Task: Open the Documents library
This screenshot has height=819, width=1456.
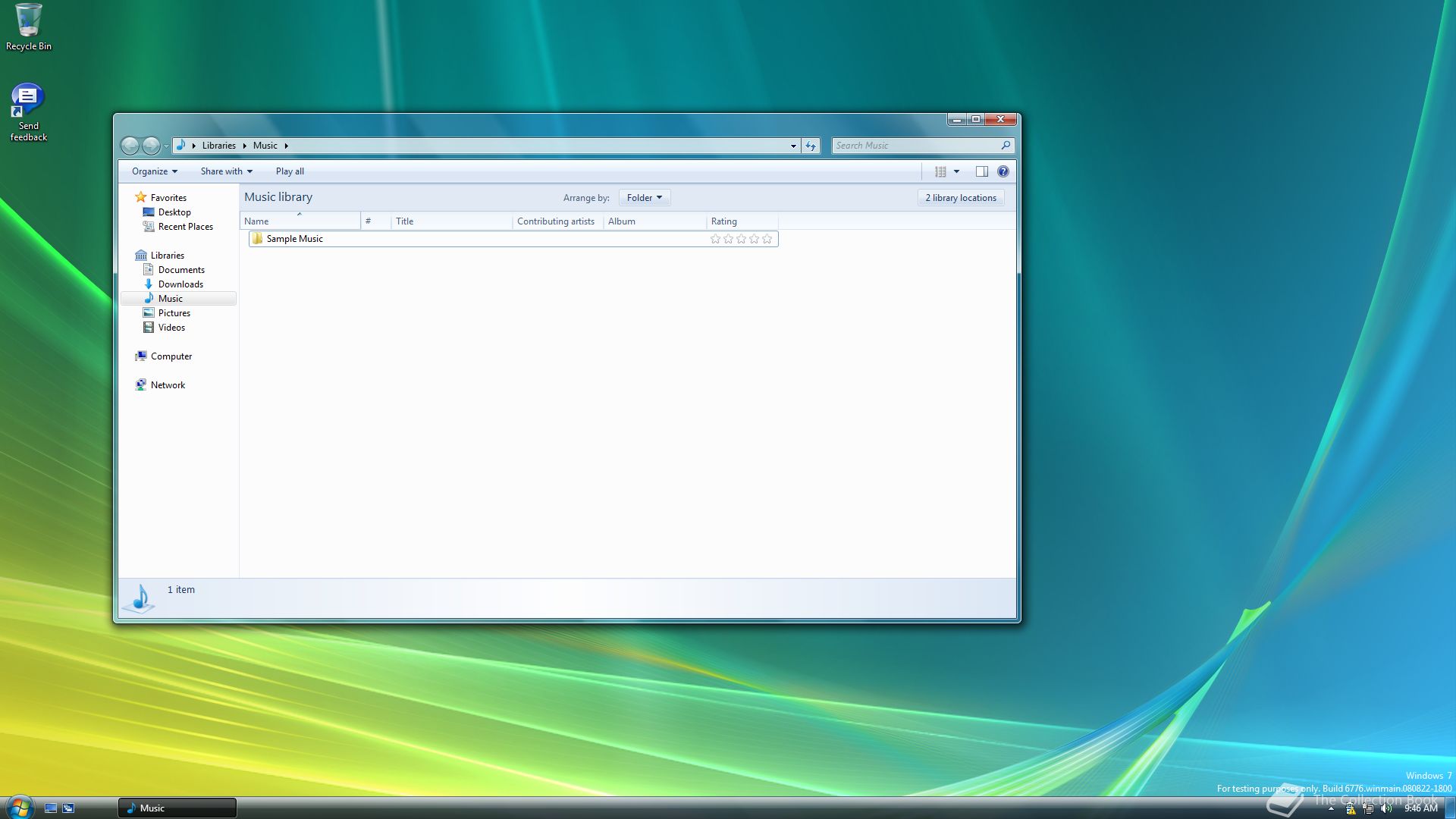Action: tap(181, 270)
